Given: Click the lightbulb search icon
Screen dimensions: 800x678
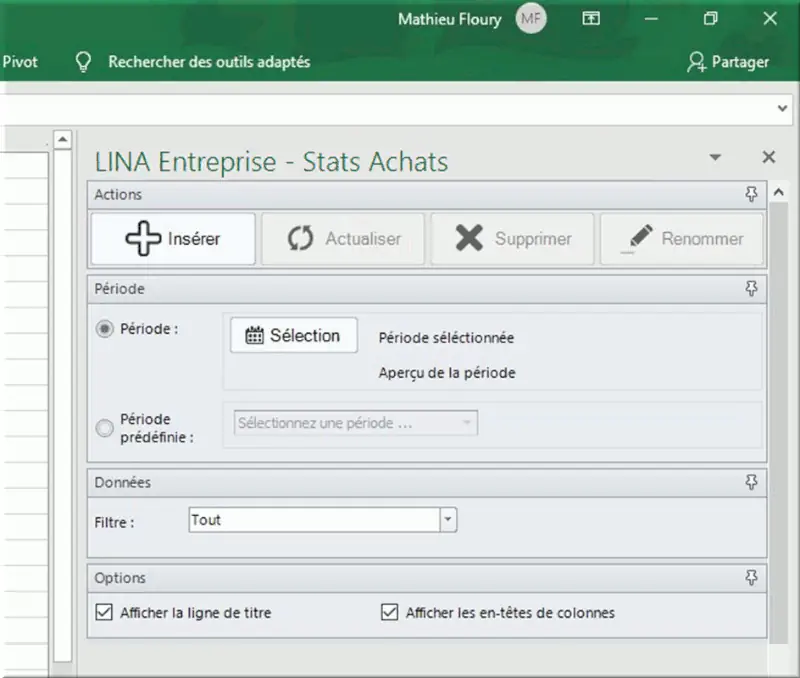Looking at the screenshot, I should [83, 62].
